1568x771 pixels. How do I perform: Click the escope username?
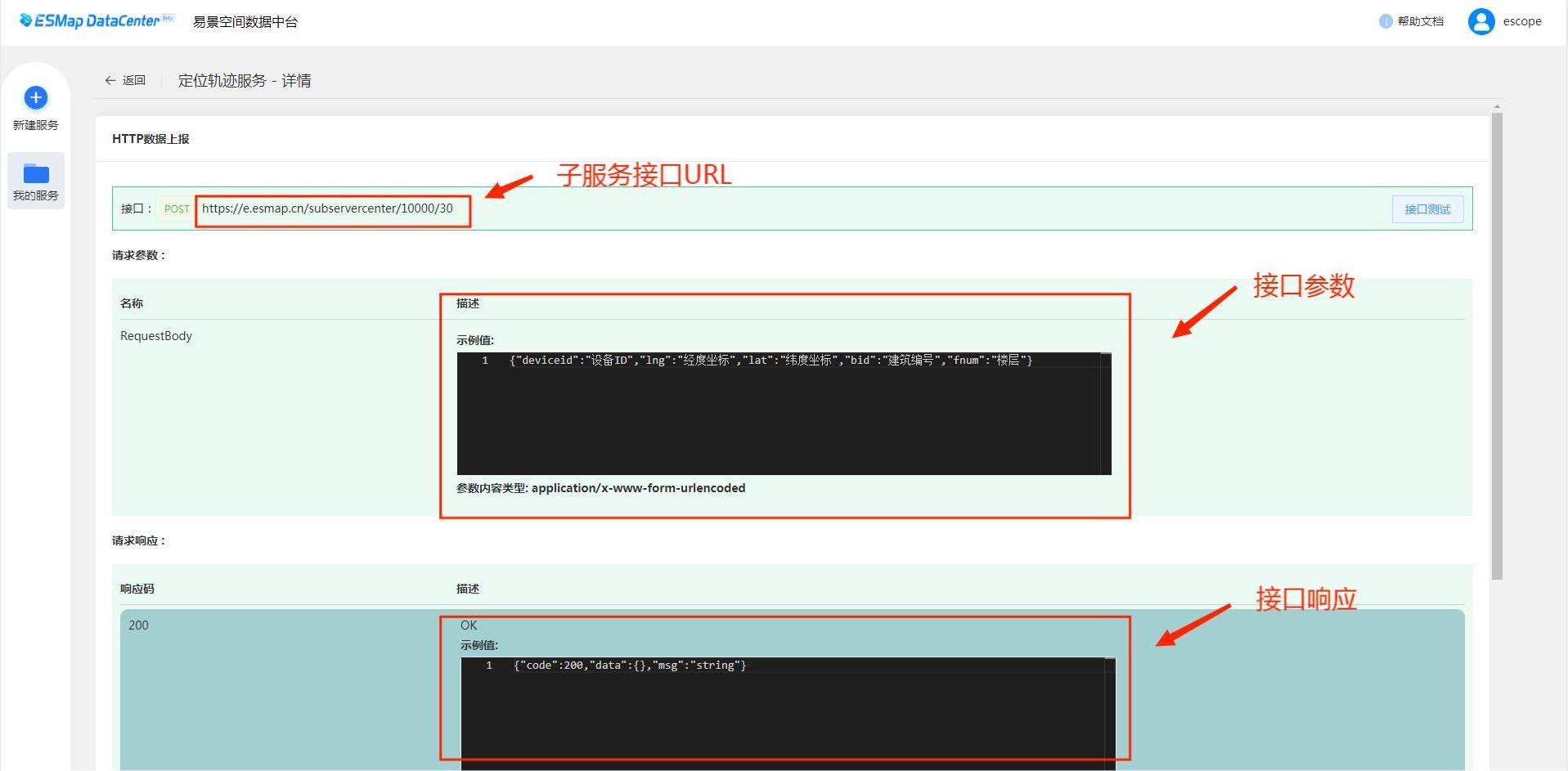click(x=1521, y=21)
